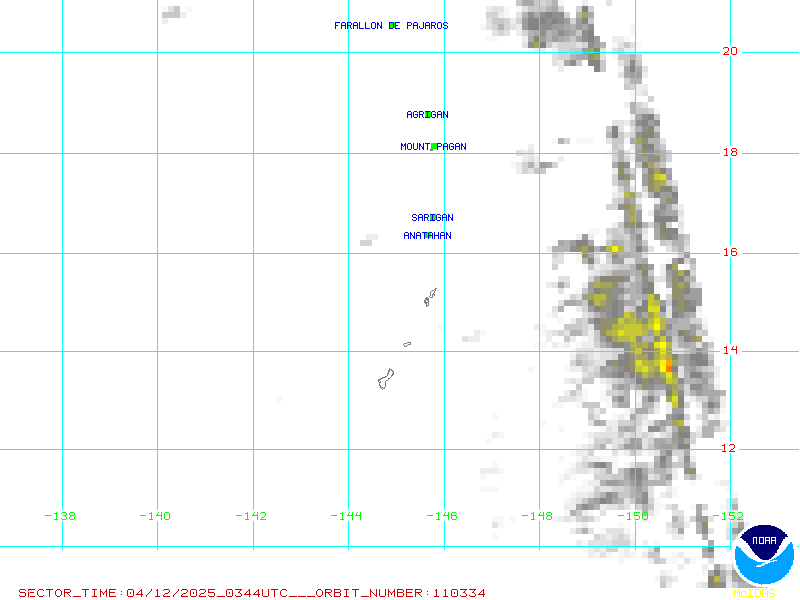This screenshot has width=800, height=600.
Task: Click latitude label 18
Action: pos(730,152)
